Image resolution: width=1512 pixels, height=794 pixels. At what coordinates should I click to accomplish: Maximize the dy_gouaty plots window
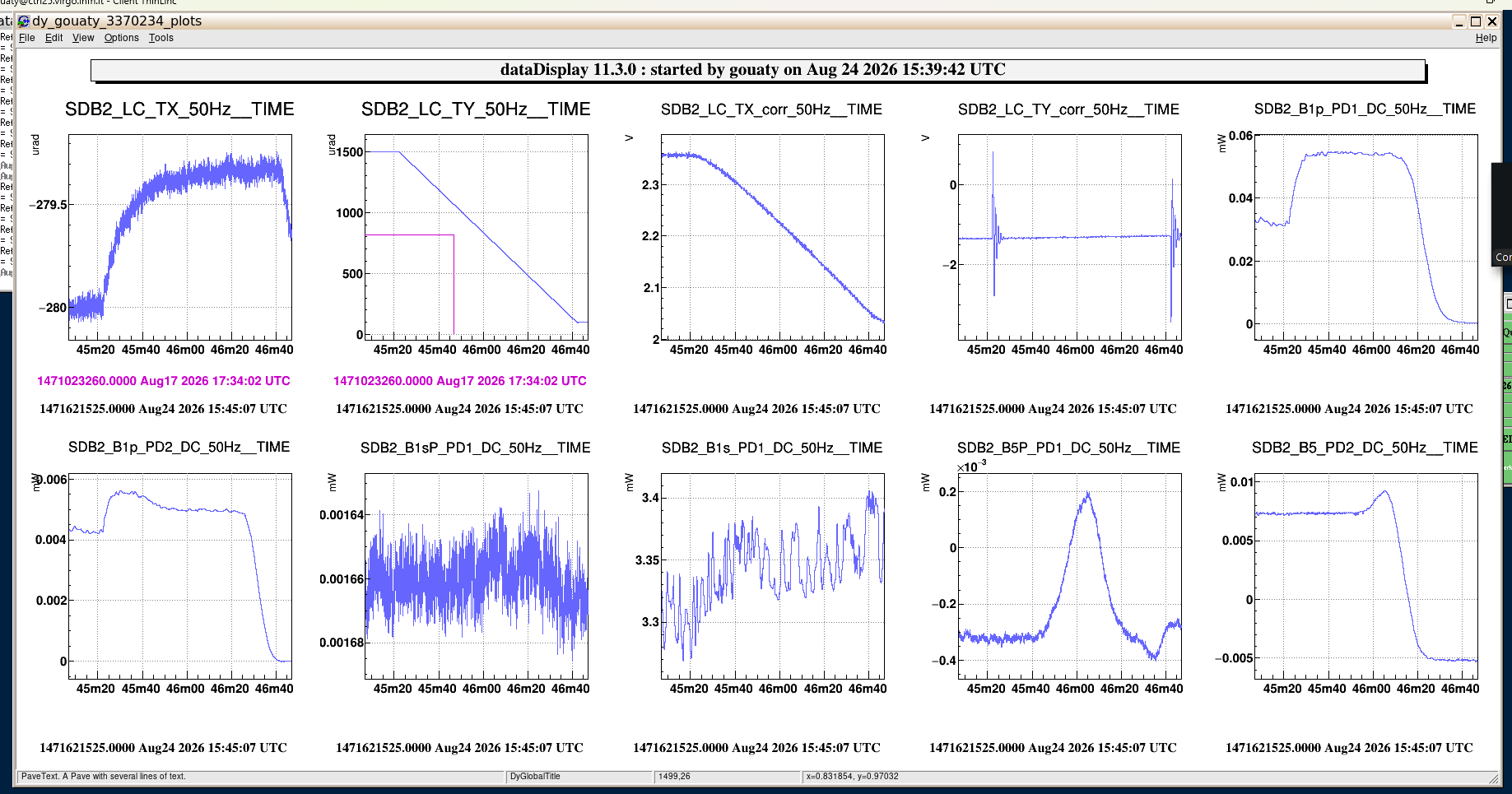[x=1476, y=21]
